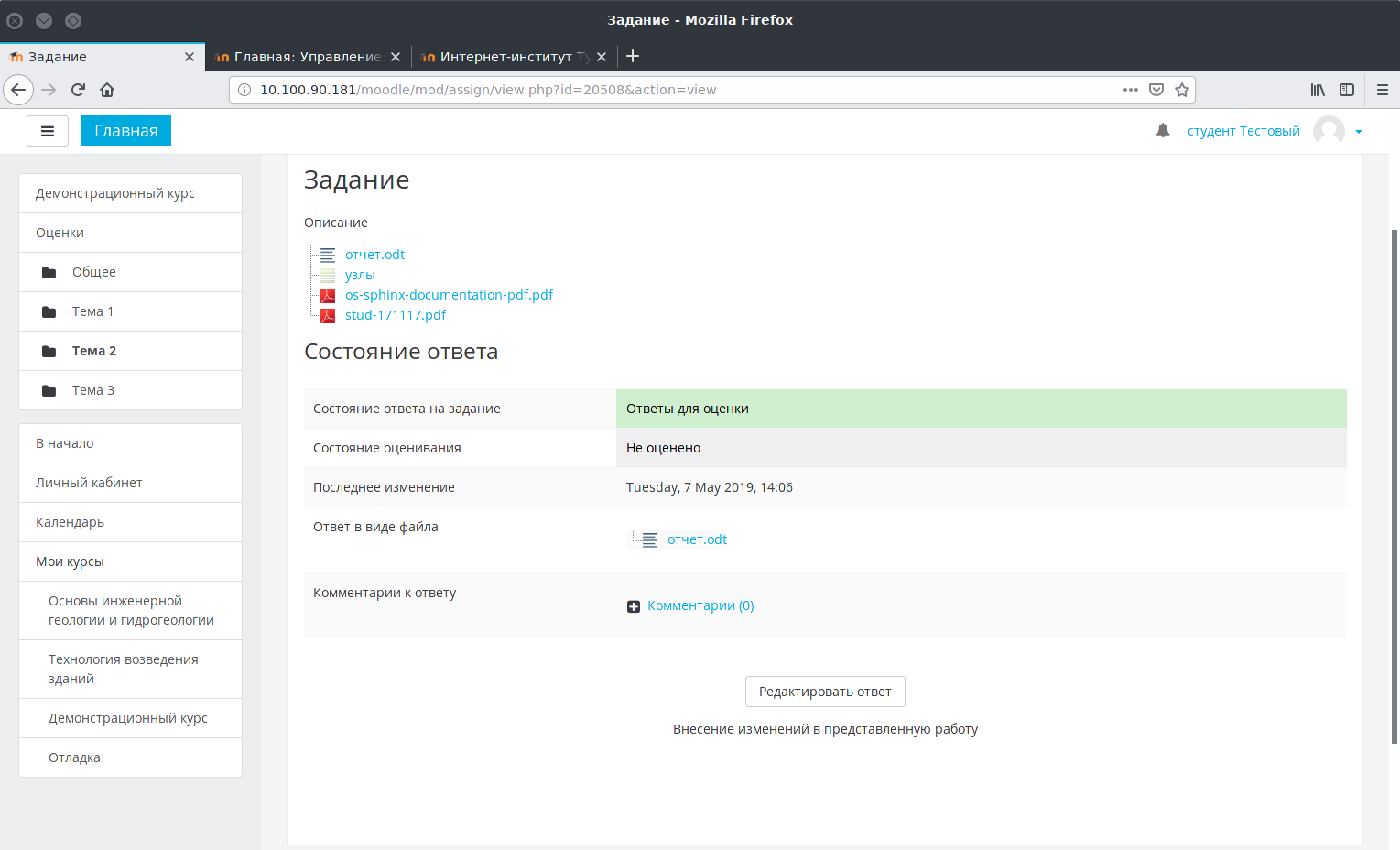Open Firefox hamburger menu
The image size is (1400, 850).
(x=1383, y=90)
